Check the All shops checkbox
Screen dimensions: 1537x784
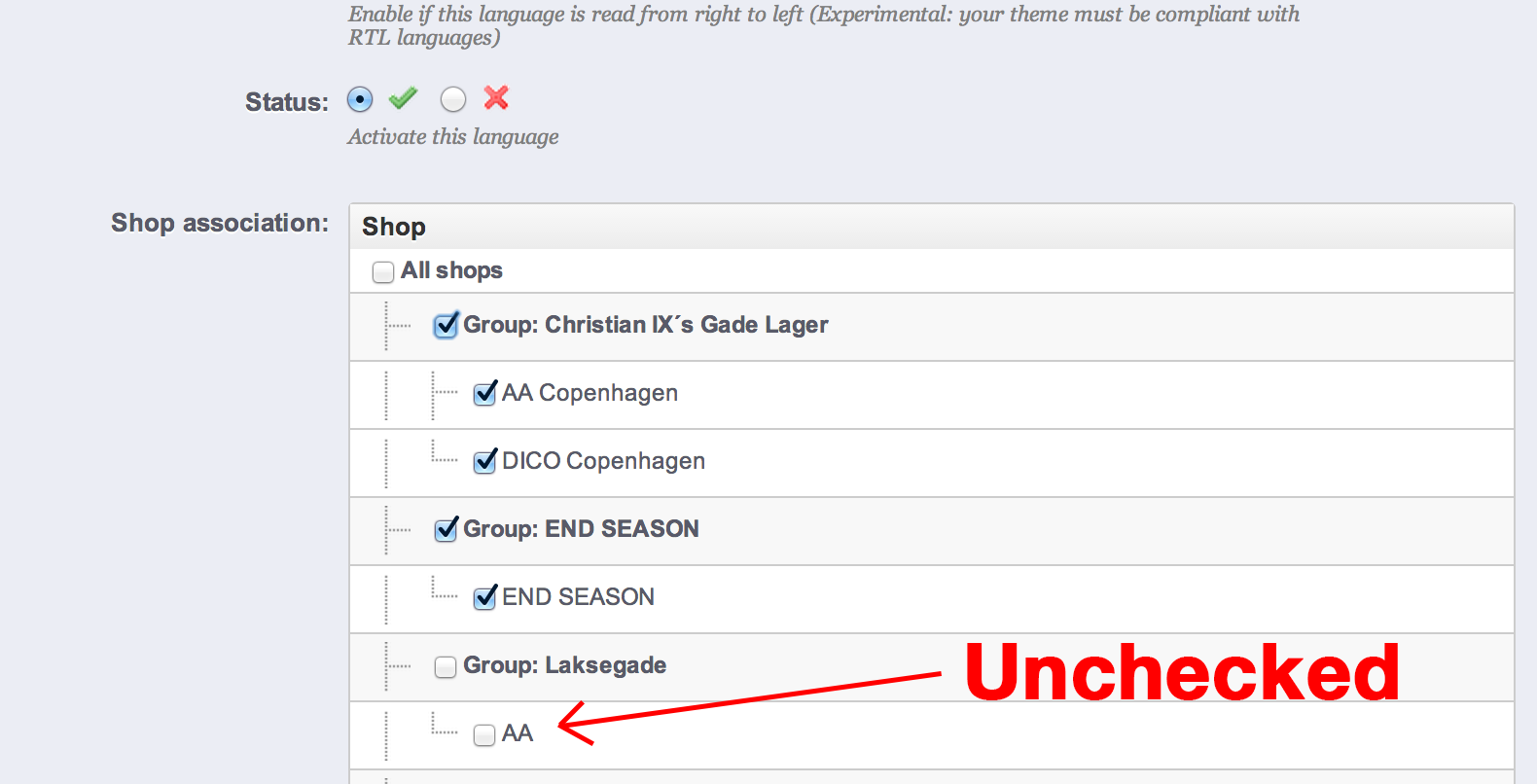click(x=383, y=271)
